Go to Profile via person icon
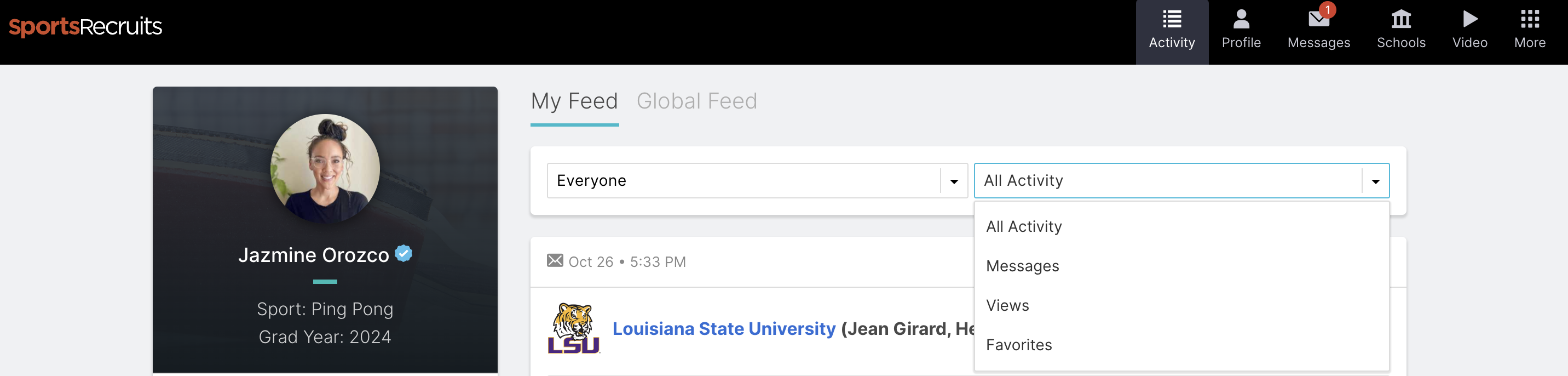Viewport: 1568px width, 376px height. click(x=1241, y=19)
